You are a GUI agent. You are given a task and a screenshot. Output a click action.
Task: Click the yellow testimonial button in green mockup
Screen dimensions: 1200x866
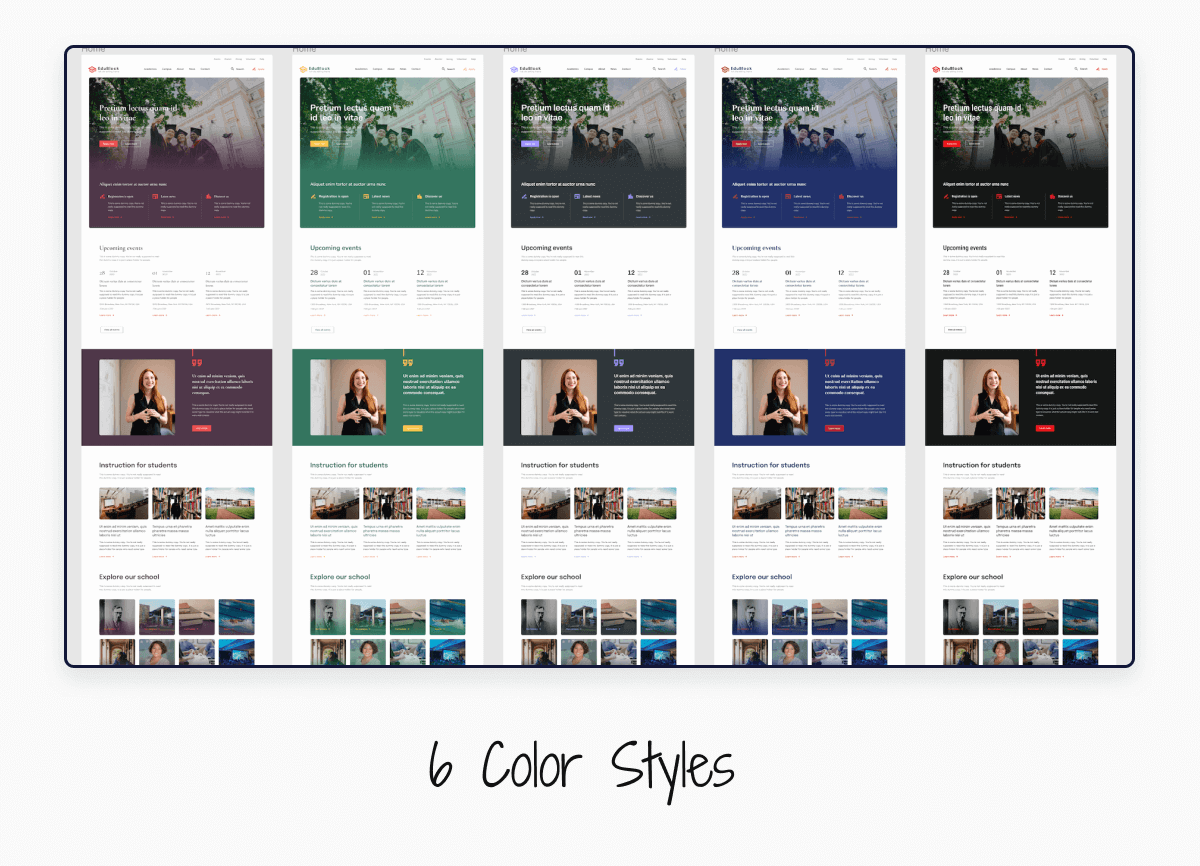[412, 428]
